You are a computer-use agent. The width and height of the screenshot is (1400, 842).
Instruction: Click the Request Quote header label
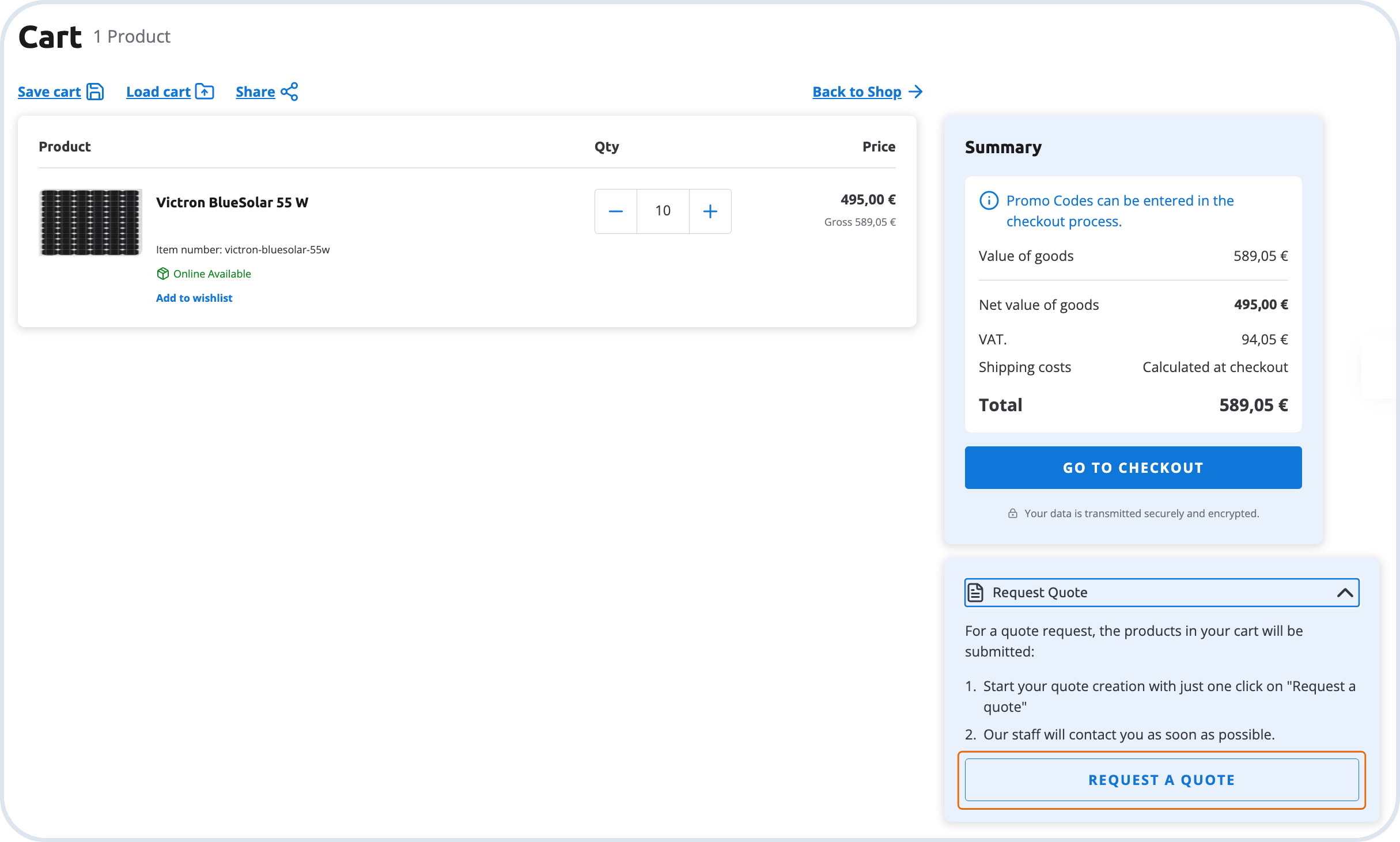[1040, 593]
